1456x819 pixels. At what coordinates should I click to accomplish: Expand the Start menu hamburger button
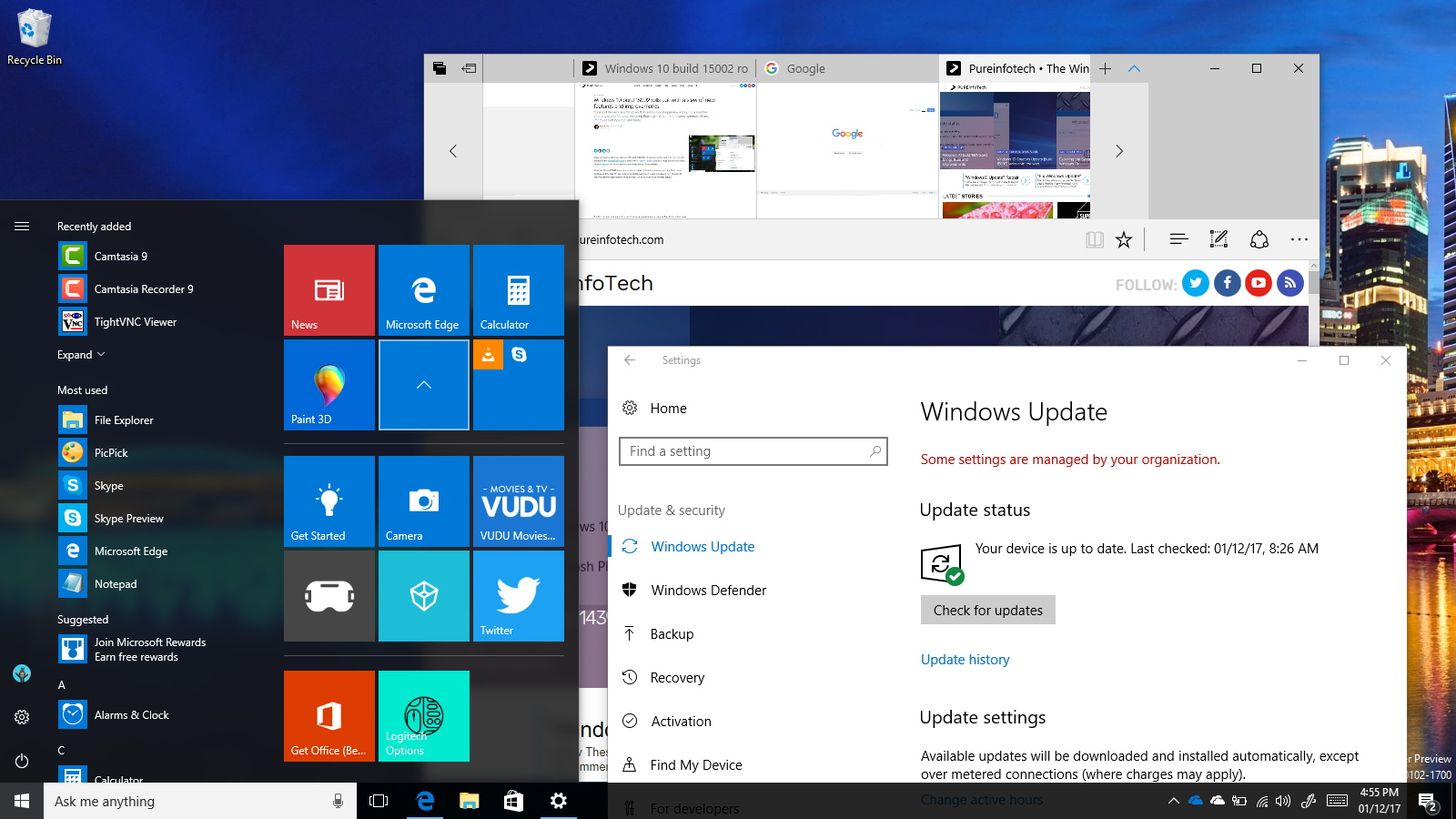[22, 227]
